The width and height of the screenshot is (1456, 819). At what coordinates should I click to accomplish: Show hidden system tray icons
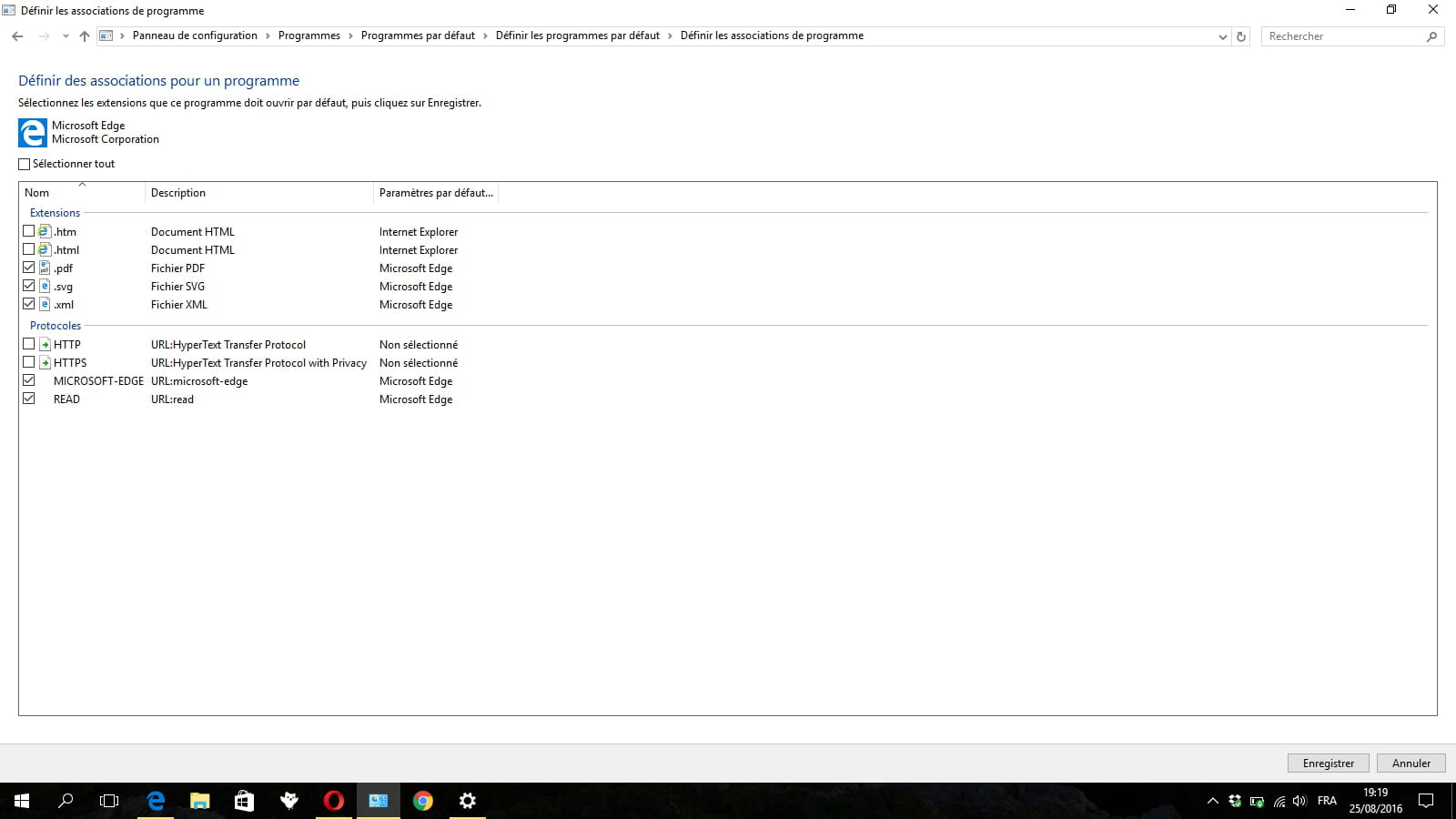(1212, 801)
